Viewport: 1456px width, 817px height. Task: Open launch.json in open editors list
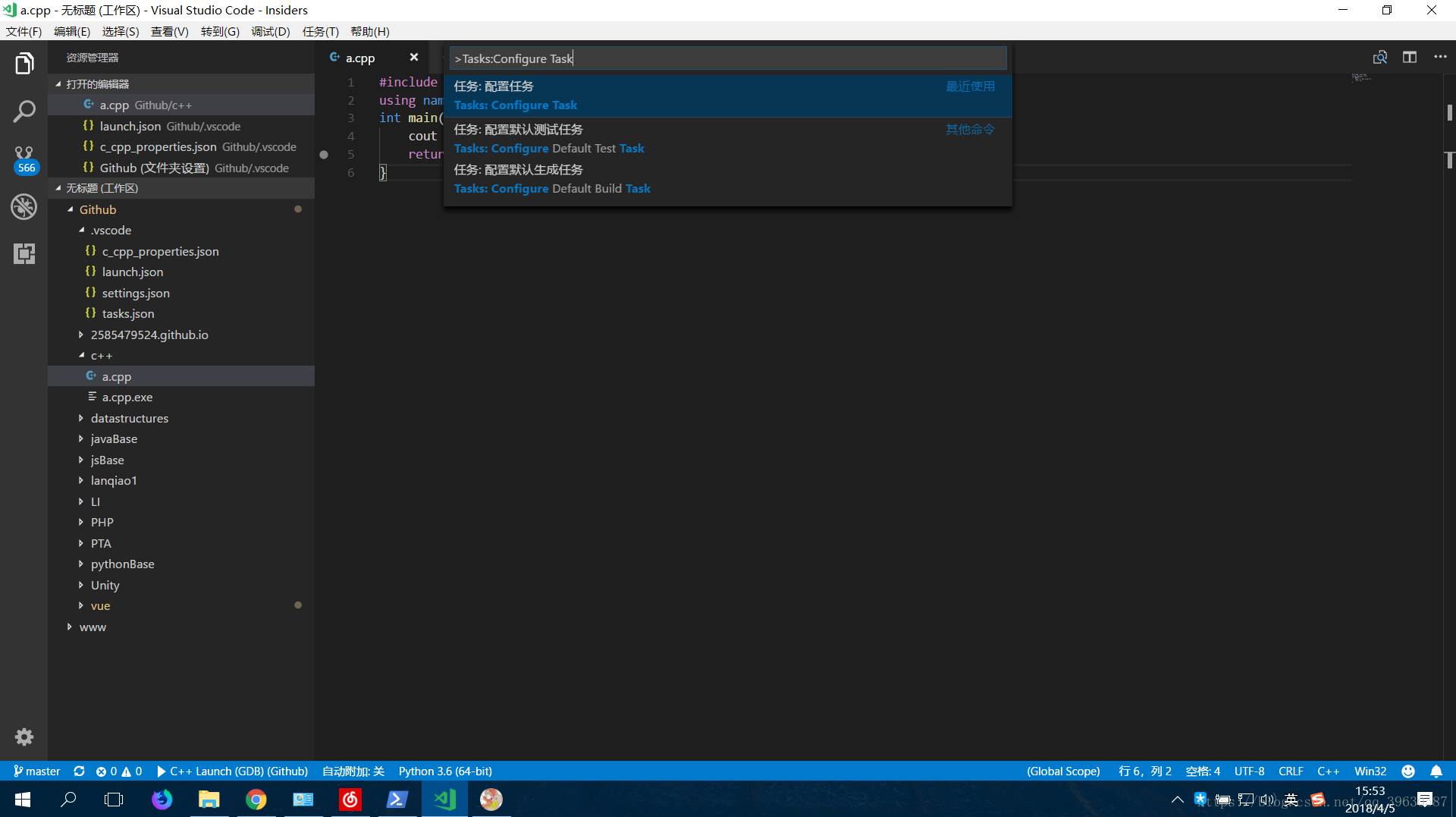tap(181, 126)
